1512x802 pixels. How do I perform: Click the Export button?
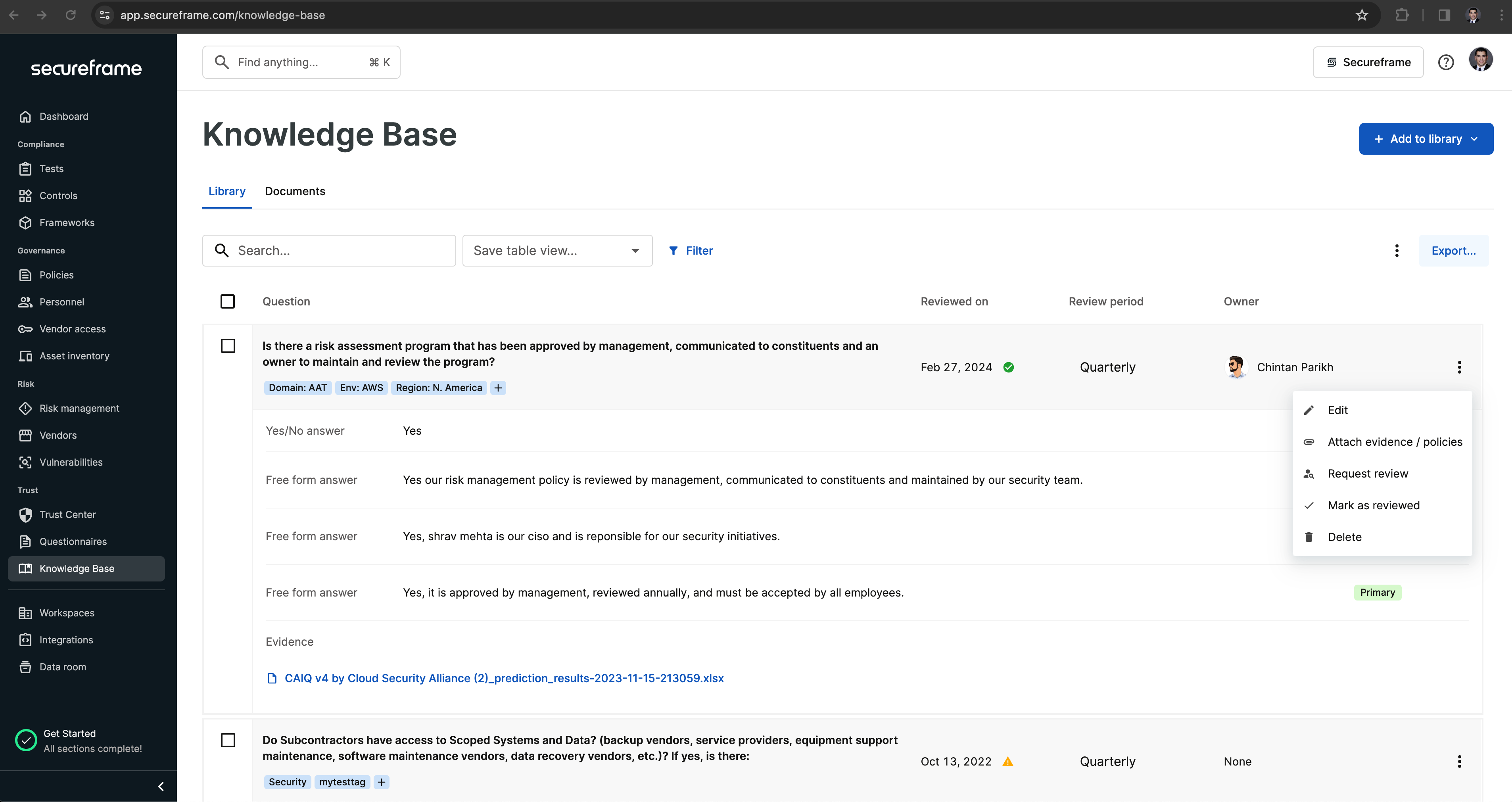[1453, 251]
